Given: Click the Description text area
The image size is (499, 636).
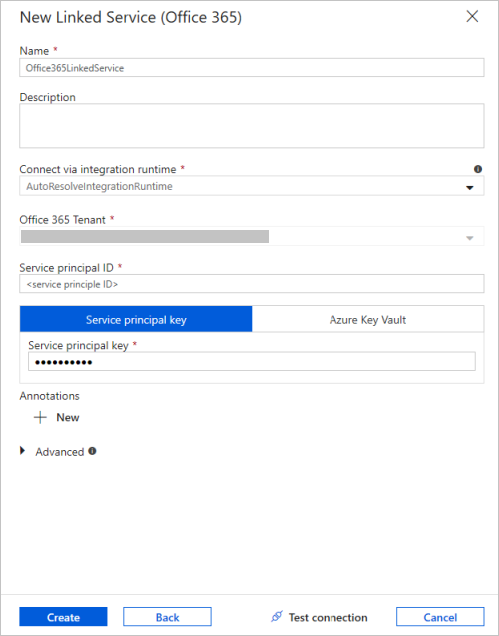Looking at the screenshot, I should pos(252,126).
